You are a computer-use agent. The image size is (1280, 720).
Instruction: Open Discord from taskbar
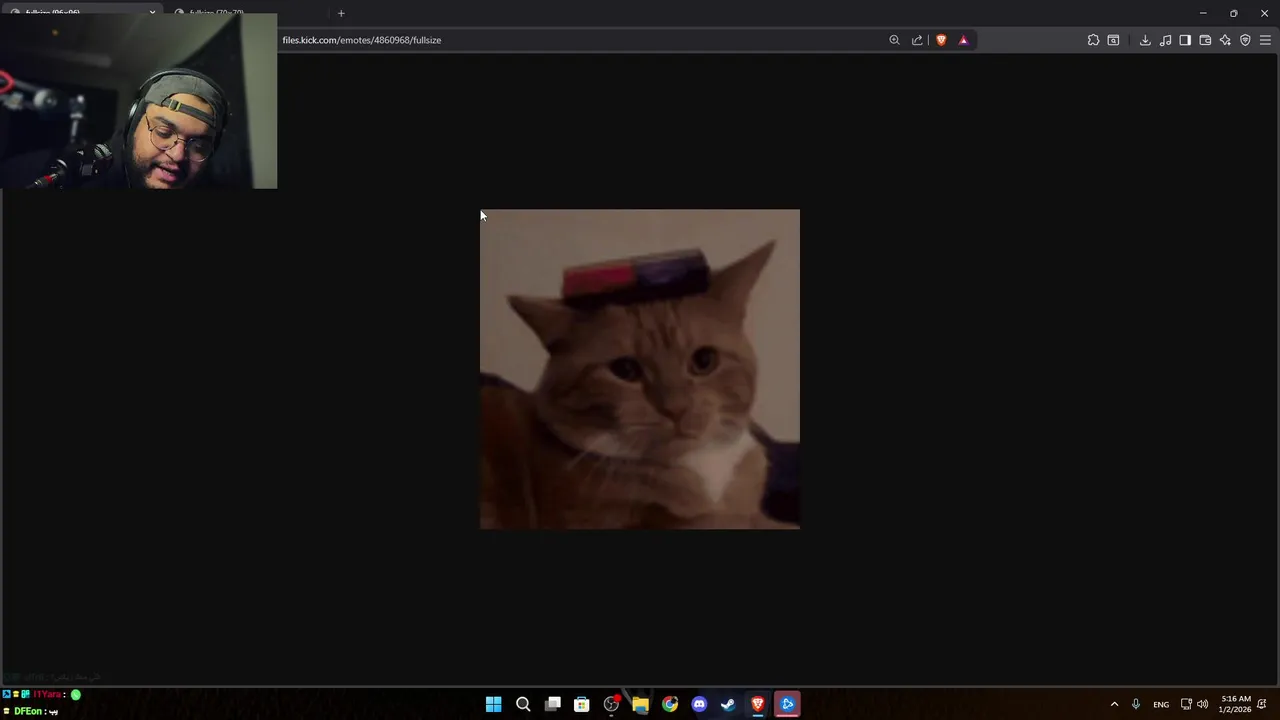point(699,704)
